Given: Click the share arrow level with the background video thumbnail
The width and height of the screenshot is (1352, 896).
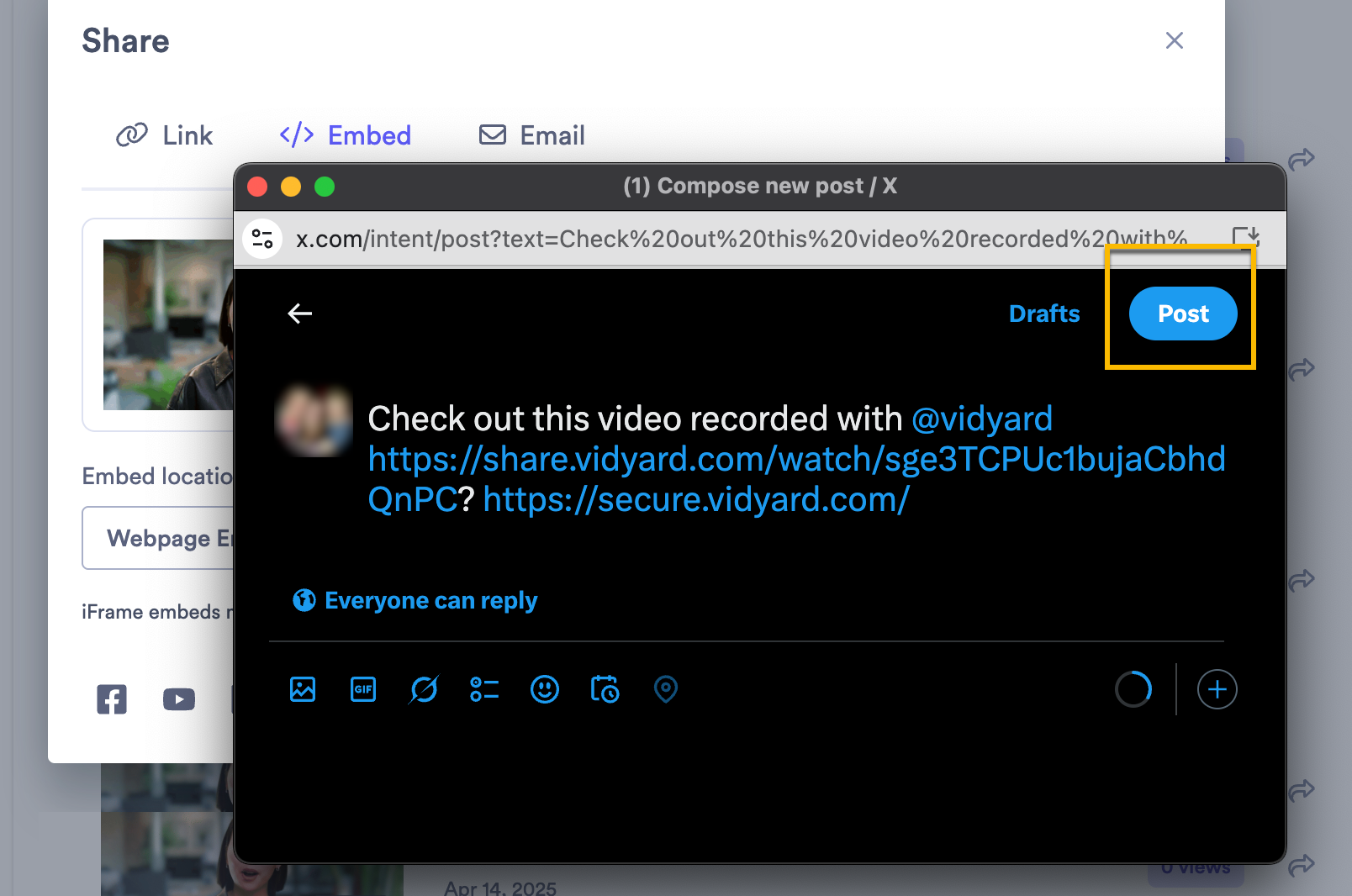Looking at the screenshot, I should point(1301,790).
